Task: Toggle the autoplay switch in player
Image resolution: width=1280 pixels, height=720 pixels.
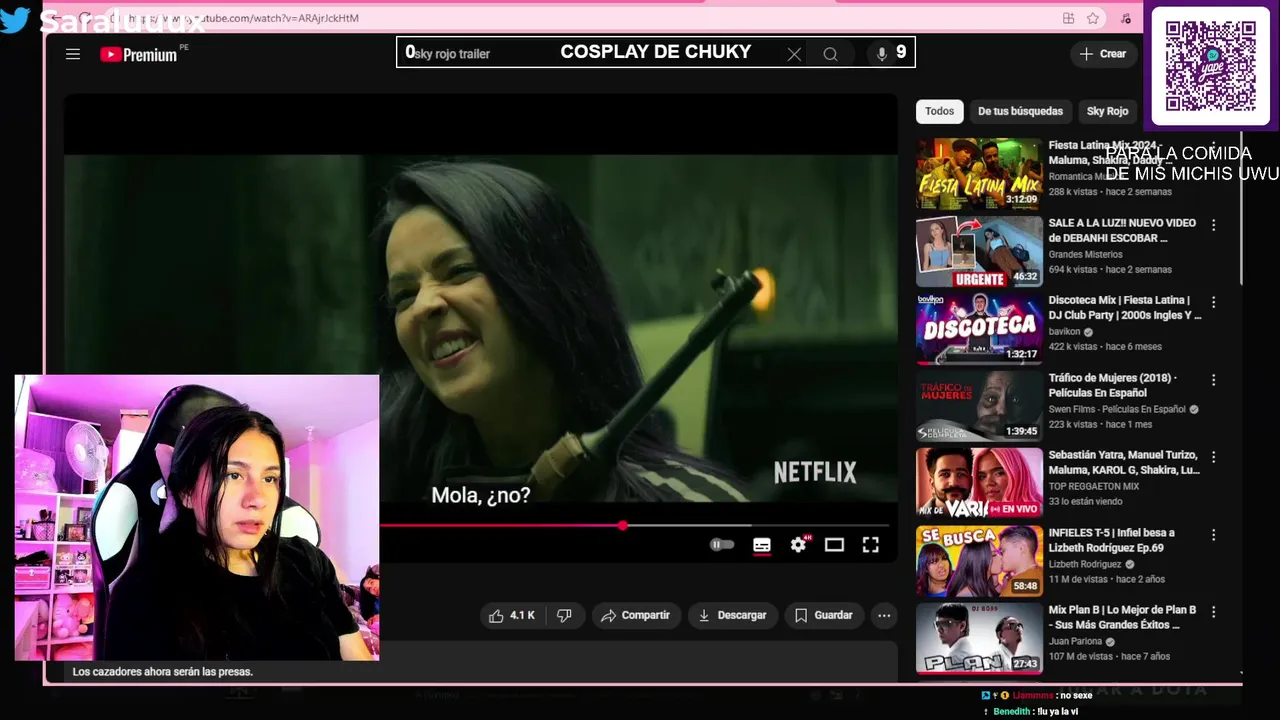Action: [722, 545]
